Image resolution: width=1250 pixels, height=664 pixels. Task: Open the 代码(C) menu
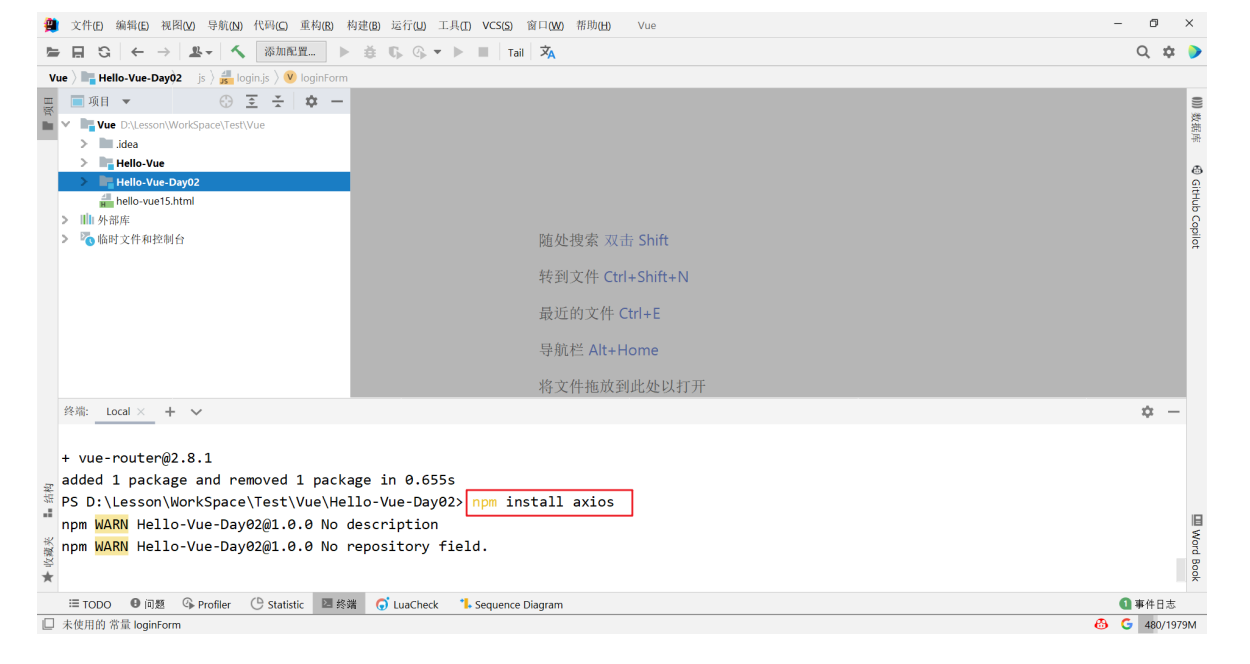pos(271,25)
